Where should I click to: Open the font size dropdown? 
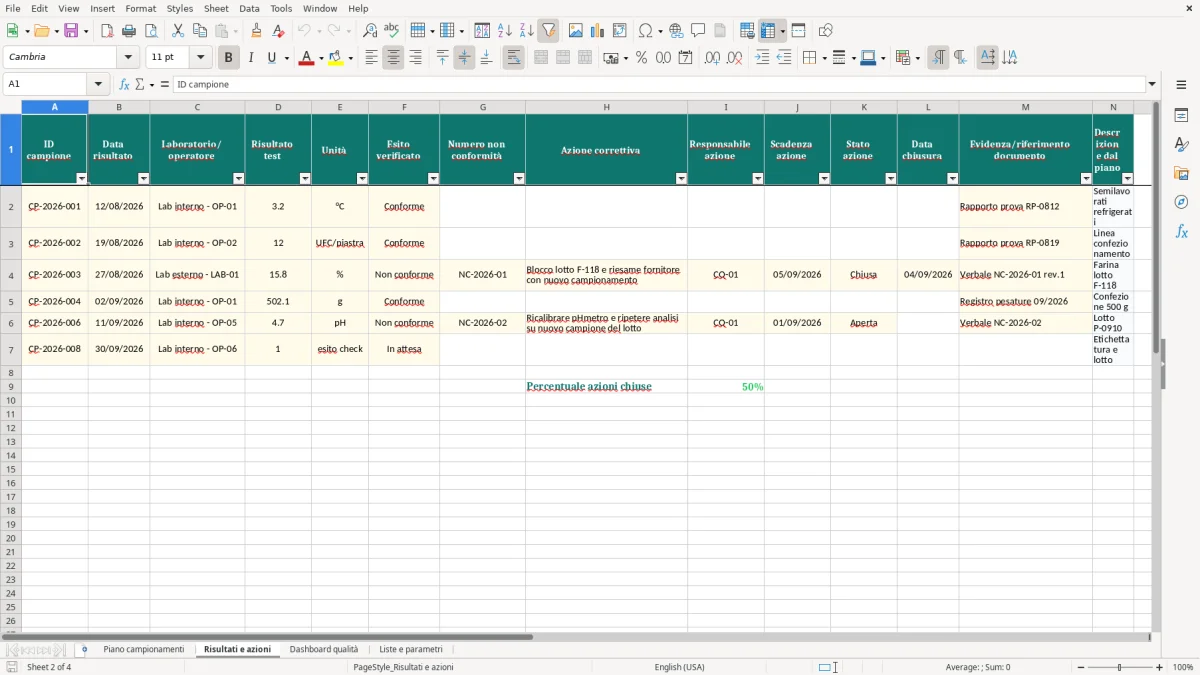[x=200, y=58]
